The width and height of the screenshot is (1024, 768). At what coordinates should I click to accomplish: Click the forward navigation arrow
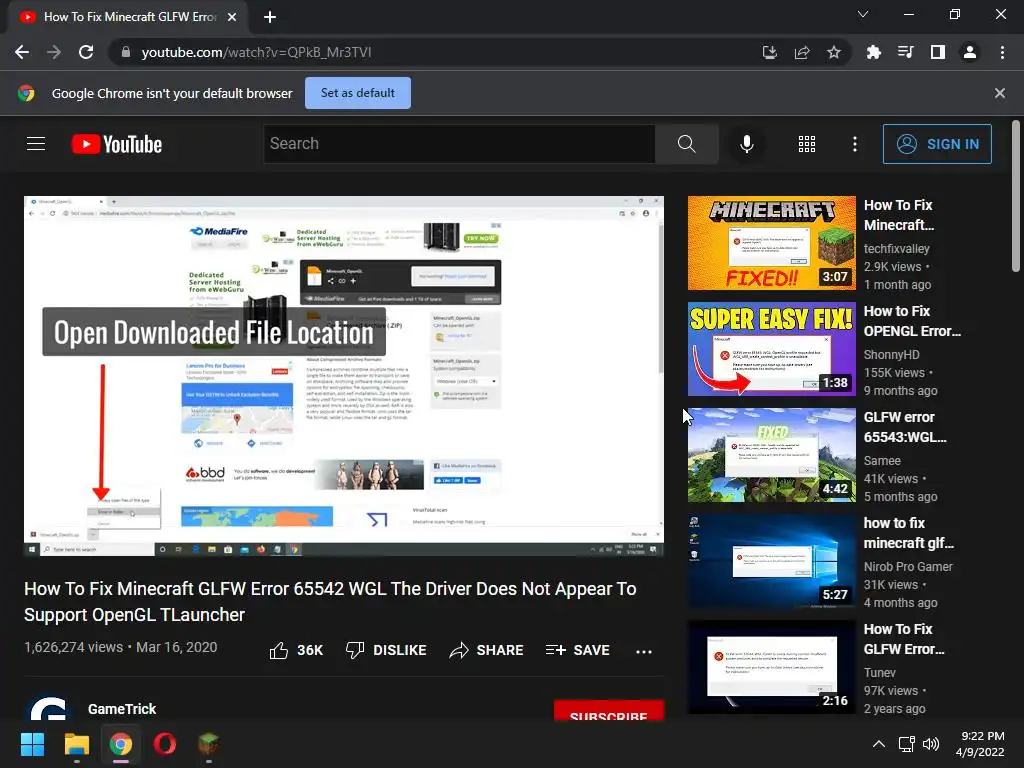[x=54, y=52]
